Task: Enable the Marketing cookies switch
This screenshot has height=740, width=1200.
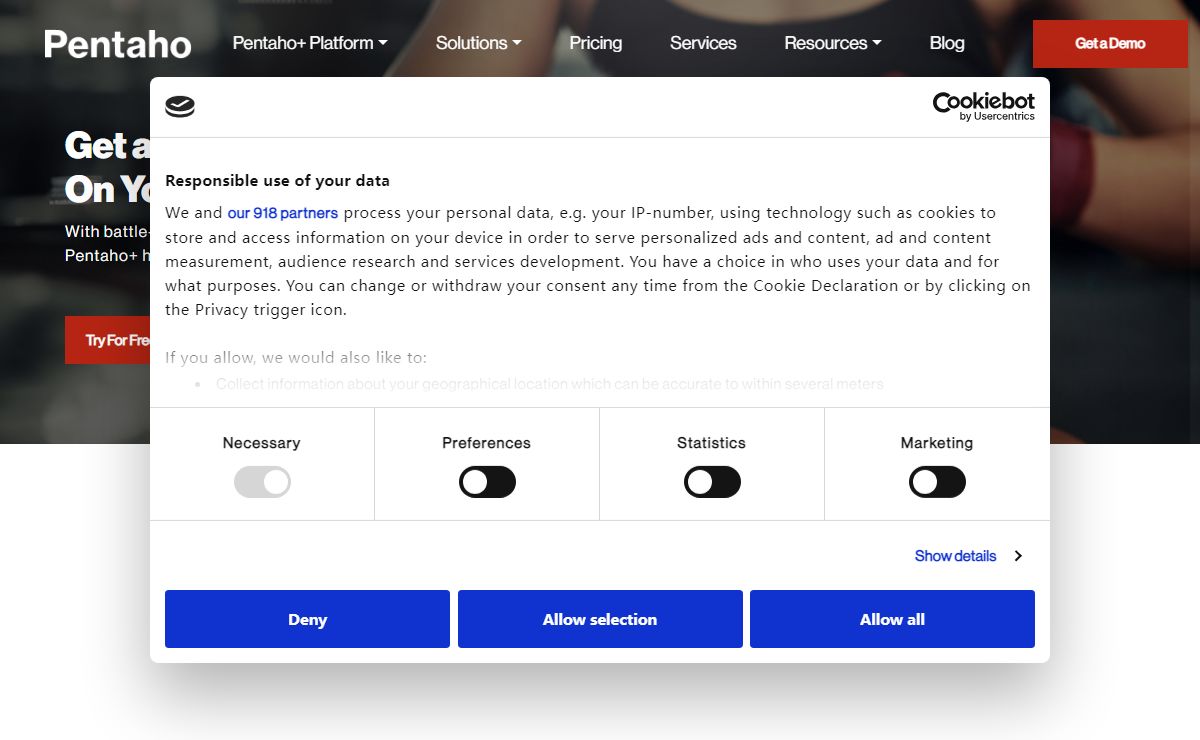Action: (937, 482)
